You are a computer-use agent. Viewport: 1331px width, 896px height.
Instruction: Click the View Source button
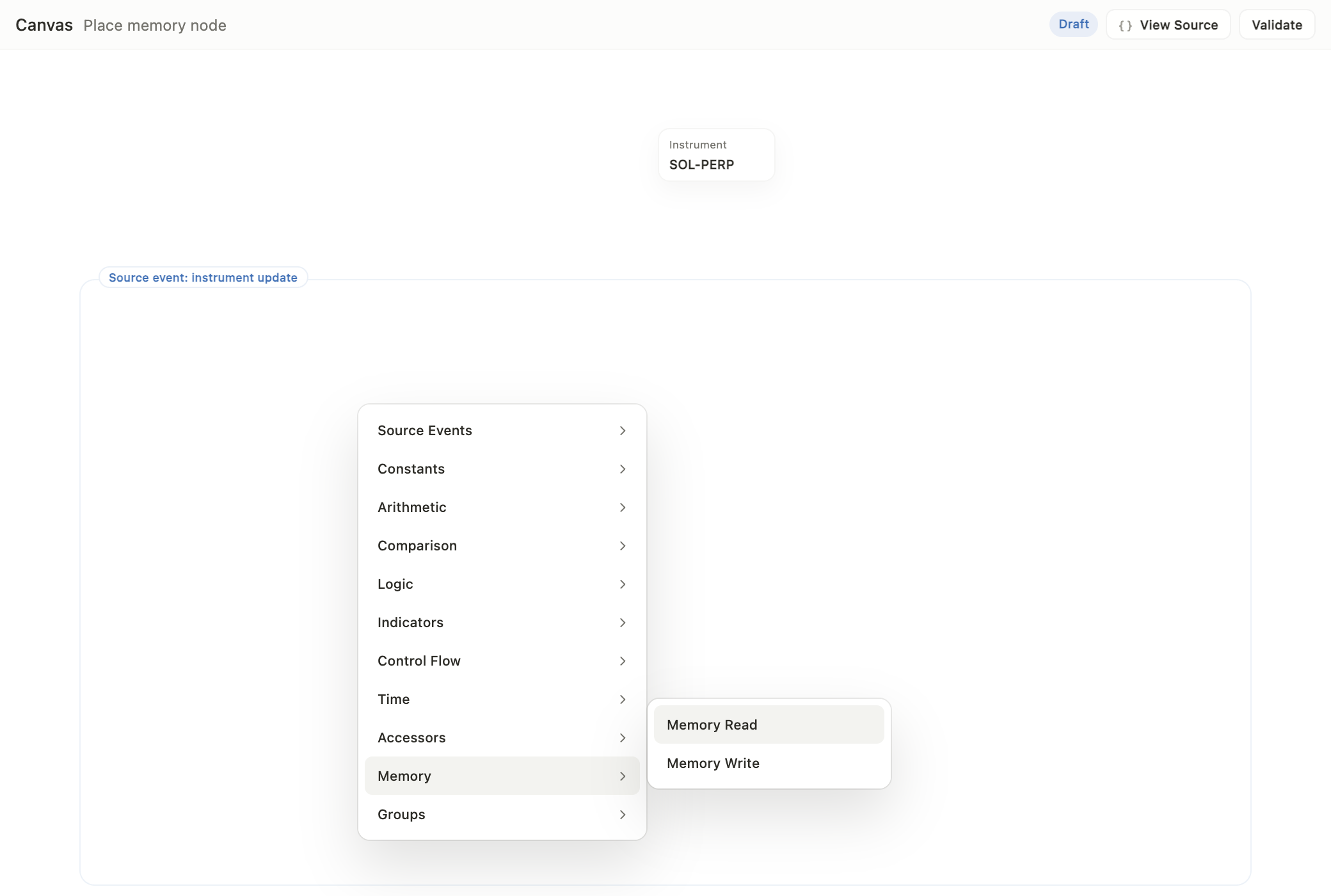(1168, 25)
